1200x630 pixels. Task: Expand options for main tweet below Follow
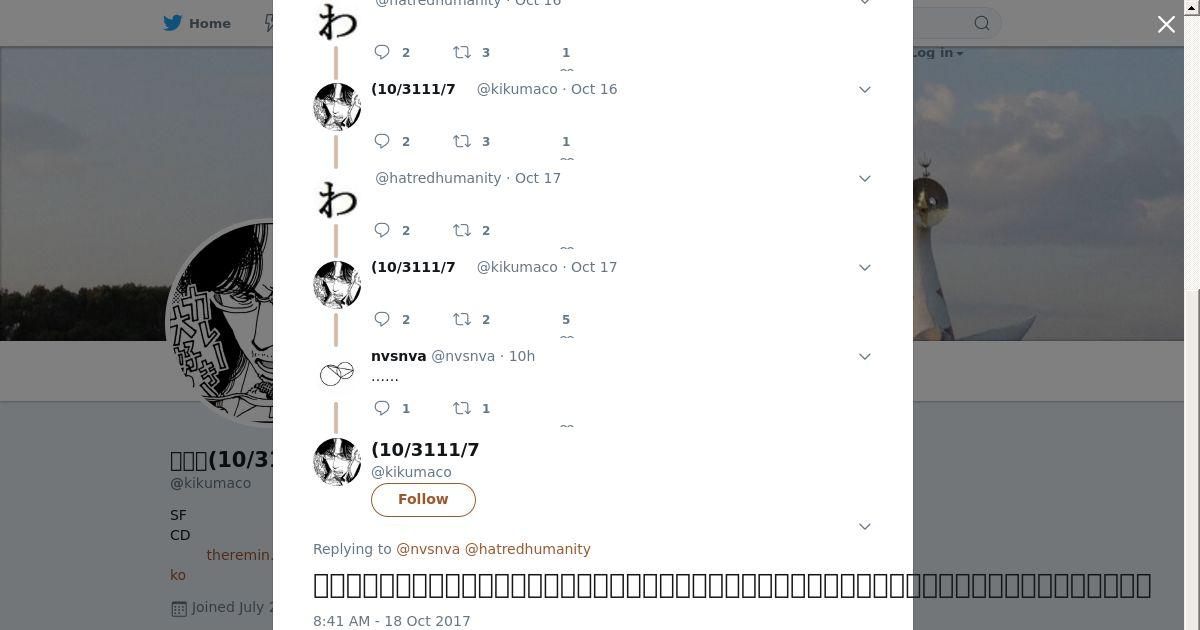pyautogui.click(x=865, y=526)
